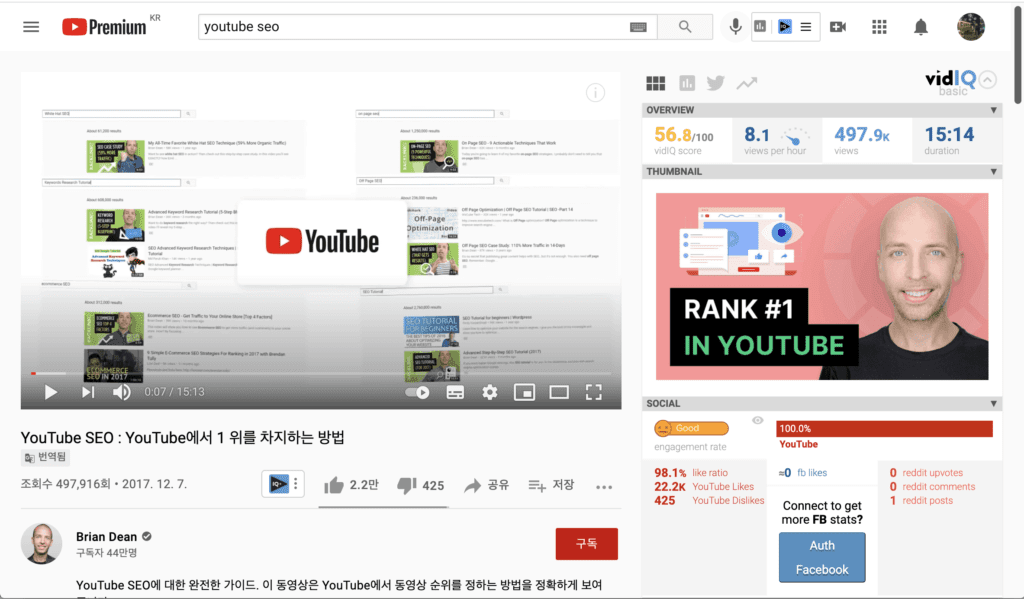Click the 번역됨 translated label
Screen dimensions: 1024x599
[46, 457]
